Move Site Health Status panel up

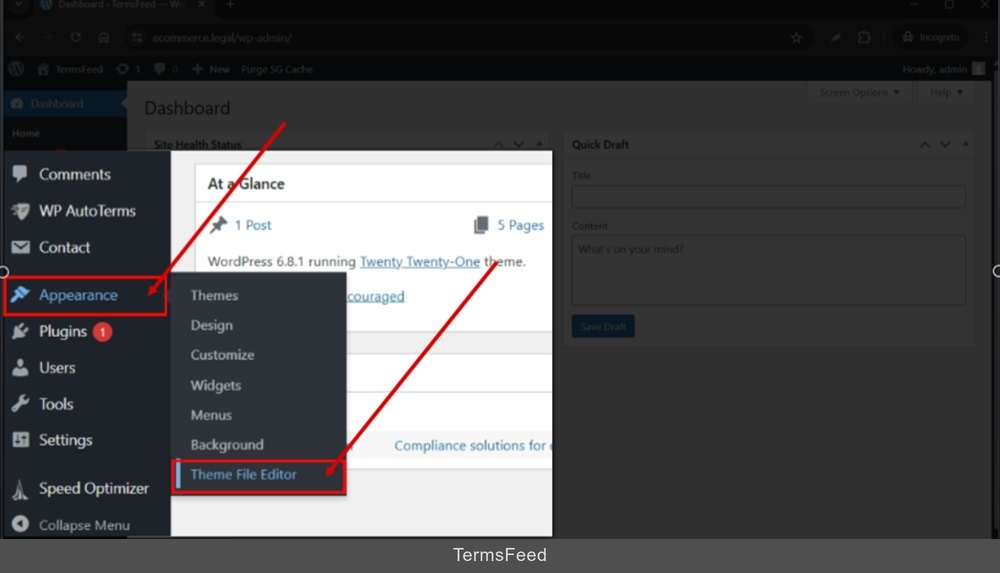coord(499,145)
